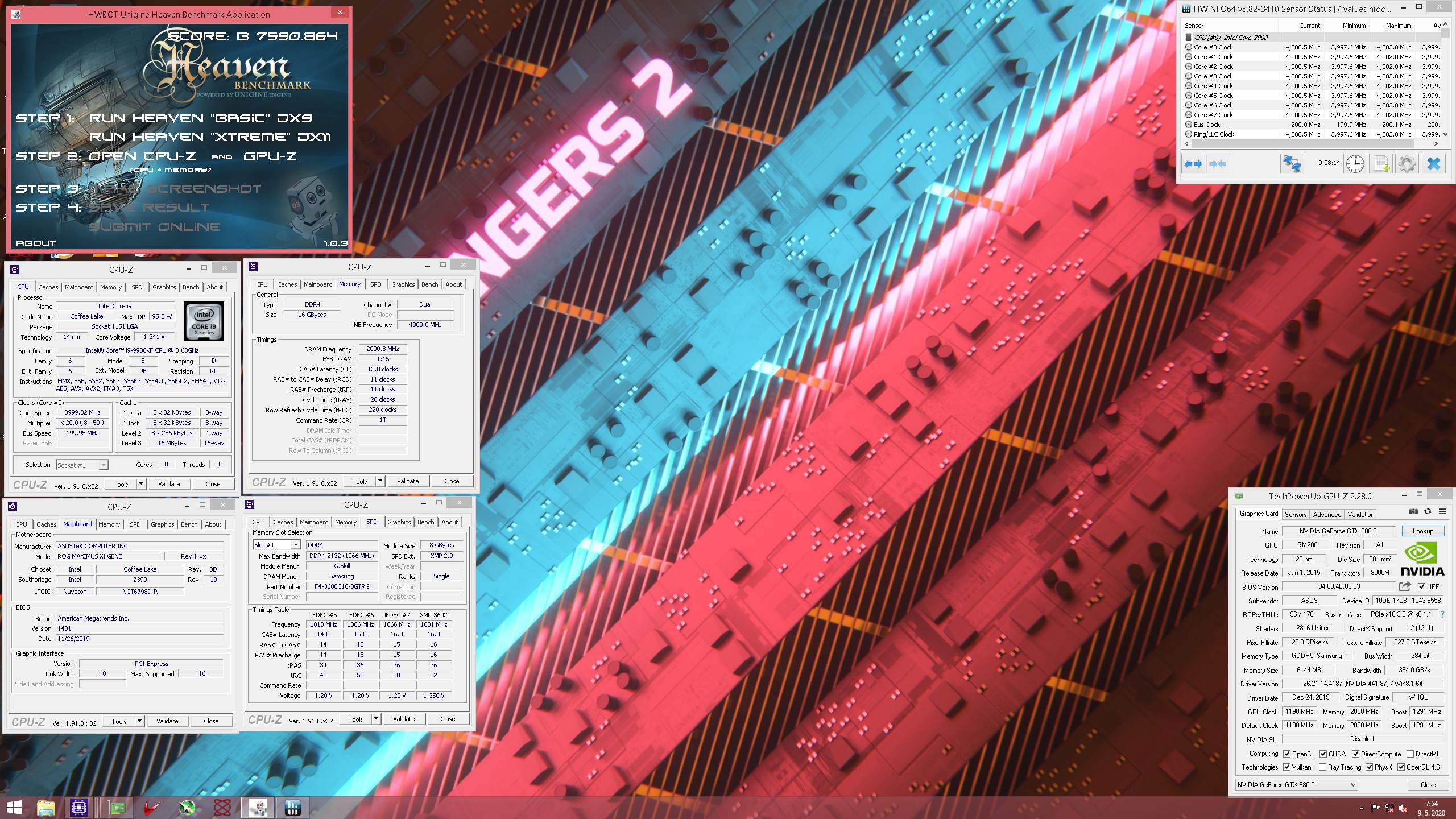Toggle UEFI checkbox in GPU-Z
Image resolution: width=1456 pixels, height=819 pixels.
tap(1421, 586)
